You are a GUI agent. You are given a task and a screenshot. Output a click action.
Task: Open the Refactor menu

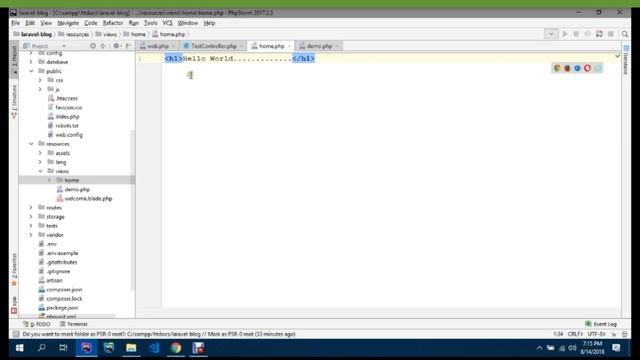tap(113, 23)
